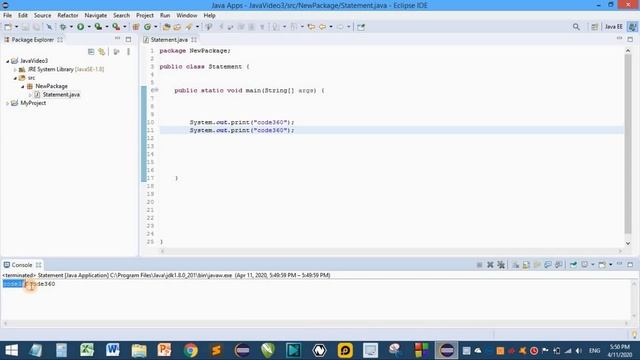Click the New file toolbar icon

tap(8, 27)
